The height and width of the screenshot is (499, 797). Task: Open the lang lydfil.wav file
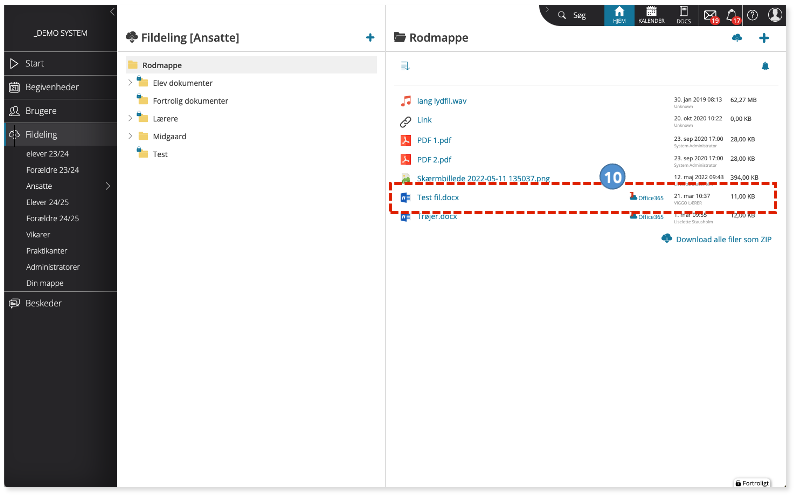pyautogui.click(x=442, y=101)
